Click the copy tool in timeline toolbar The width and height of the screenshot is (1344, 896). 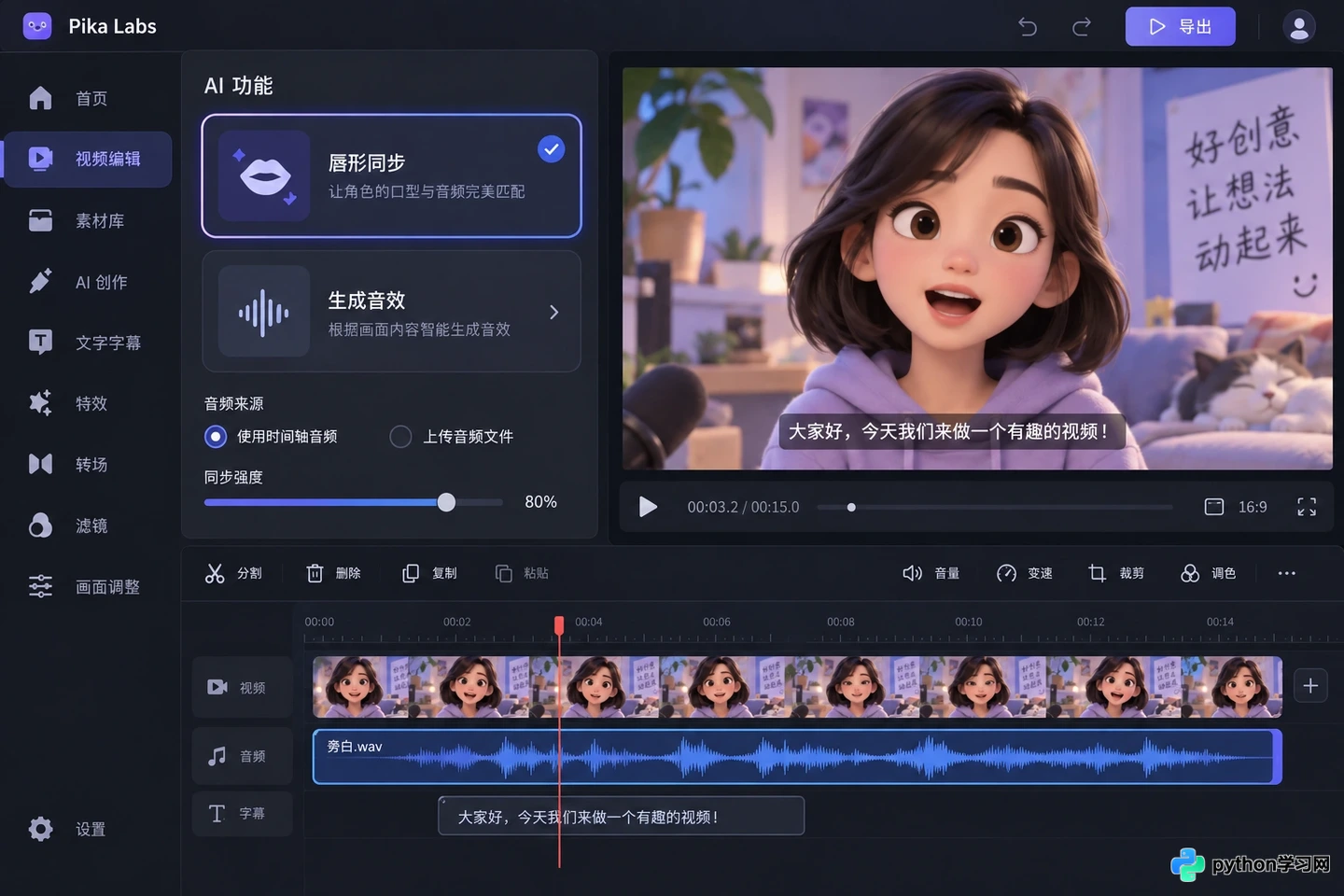429,573
